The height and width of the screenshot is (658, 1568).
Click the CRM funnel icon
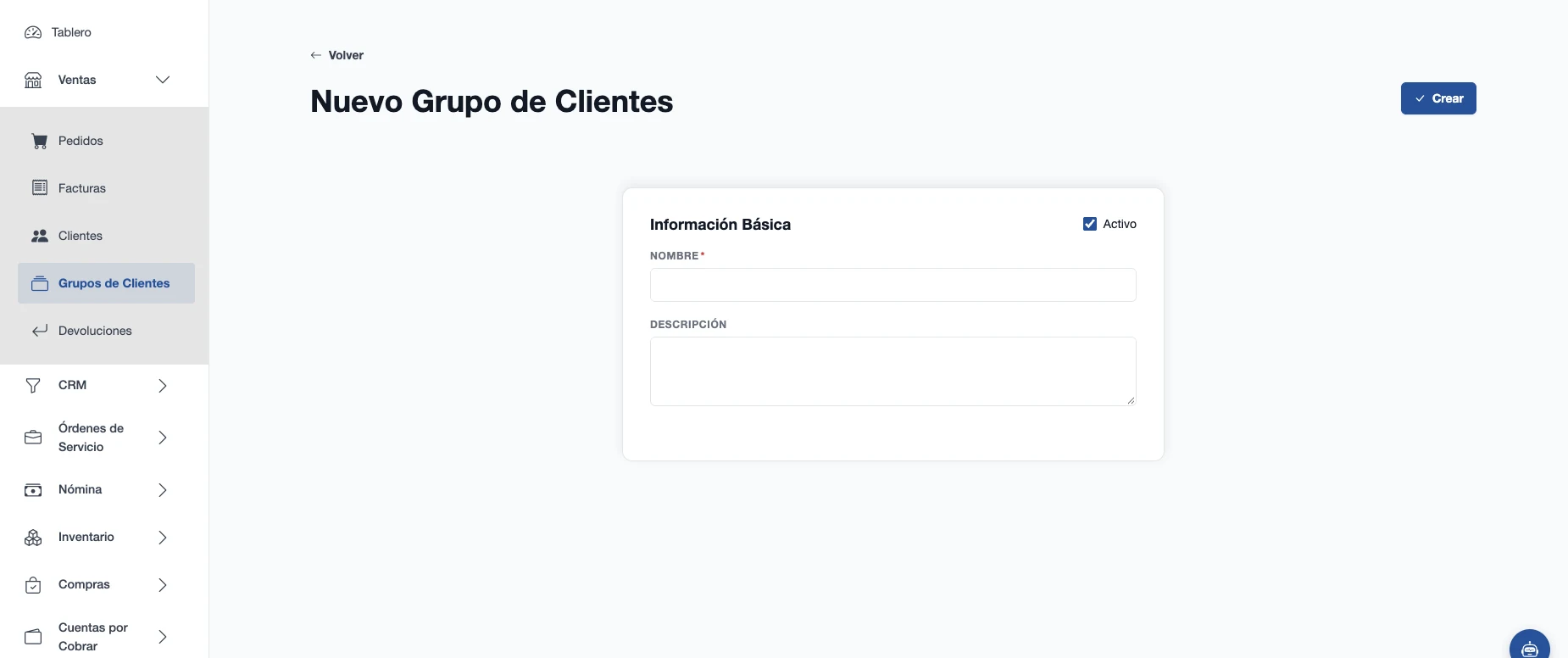[33, 385]
